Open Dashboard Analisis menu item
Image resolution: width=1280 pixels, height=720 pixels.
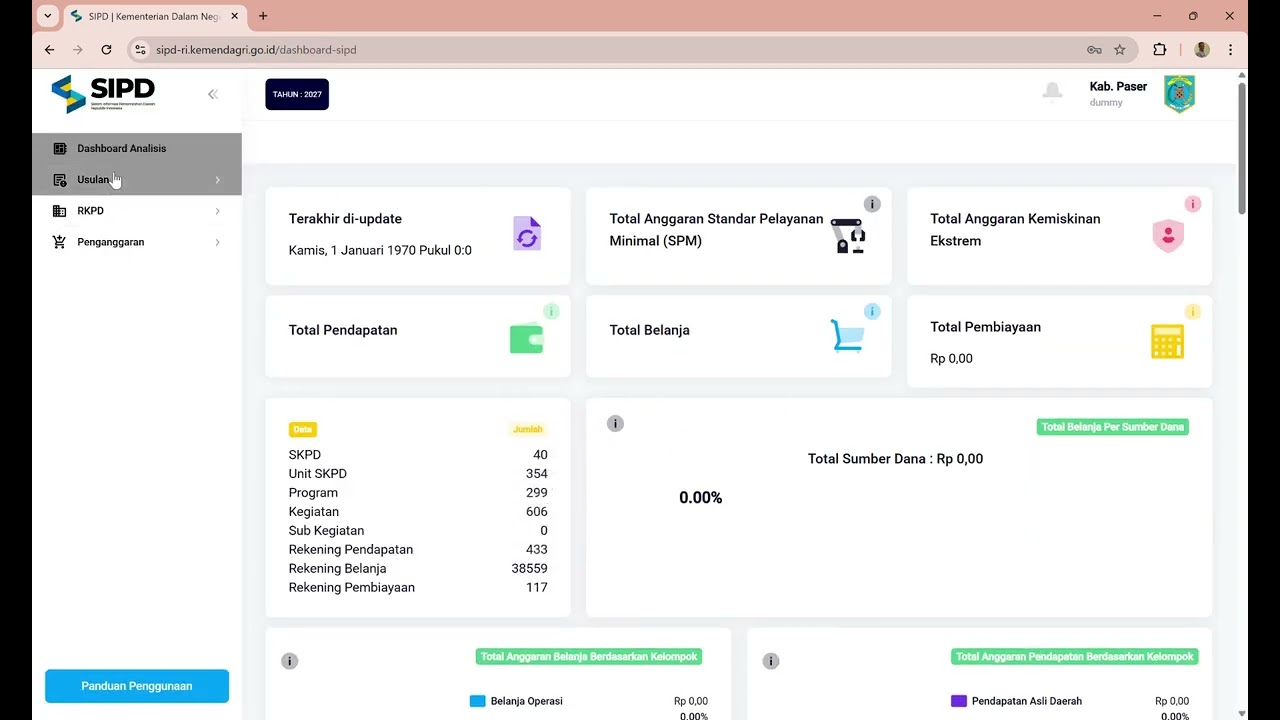coord(137,148)
